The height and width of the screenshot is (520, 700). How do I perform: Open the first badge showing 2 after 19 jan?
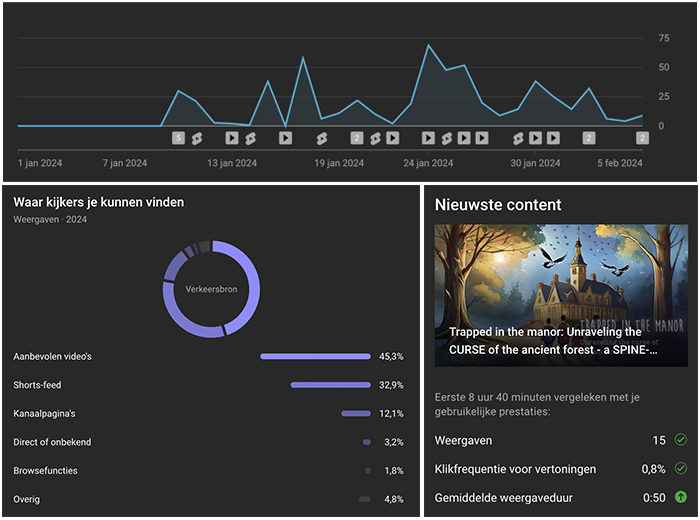[x=357, y=138]
